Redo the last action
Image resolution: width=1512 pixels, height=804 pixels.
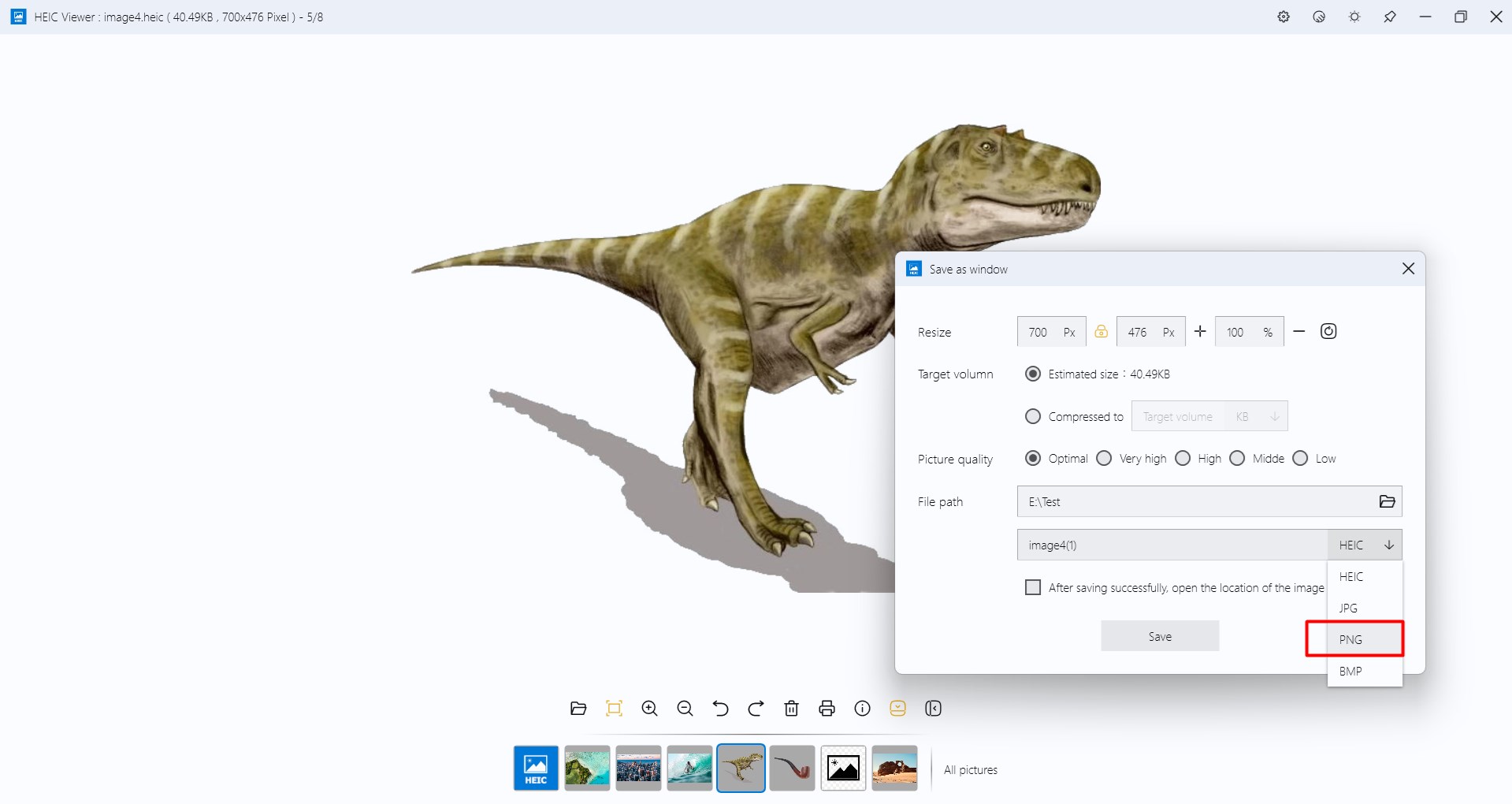click(x=756, y=708)
